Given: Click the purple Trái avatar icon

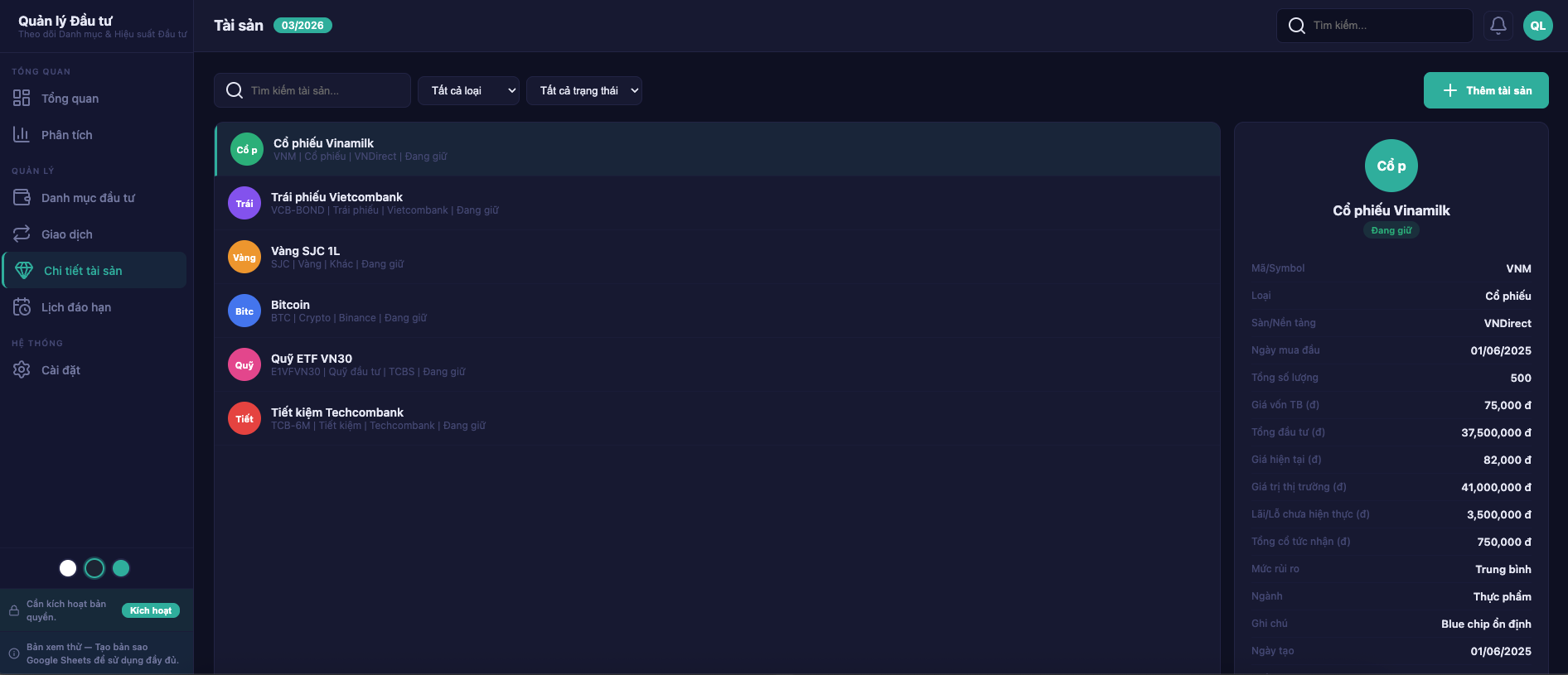Looking at the screenshot, I should (244, 204).
